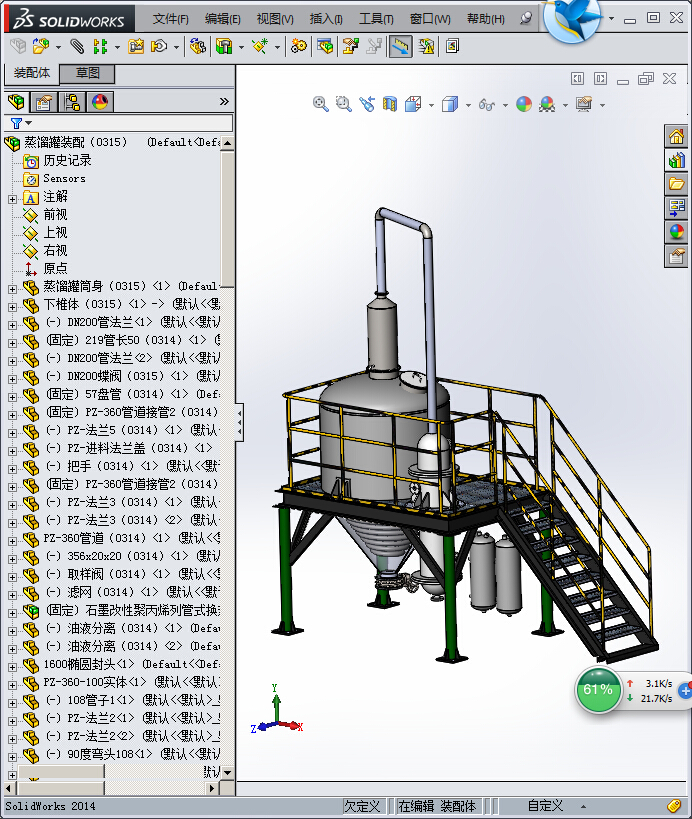Image resolution: width=692 pixels, height=819 pixels.
Task: Click the smart fasteners toolbar icon
Action: point(136,46)
